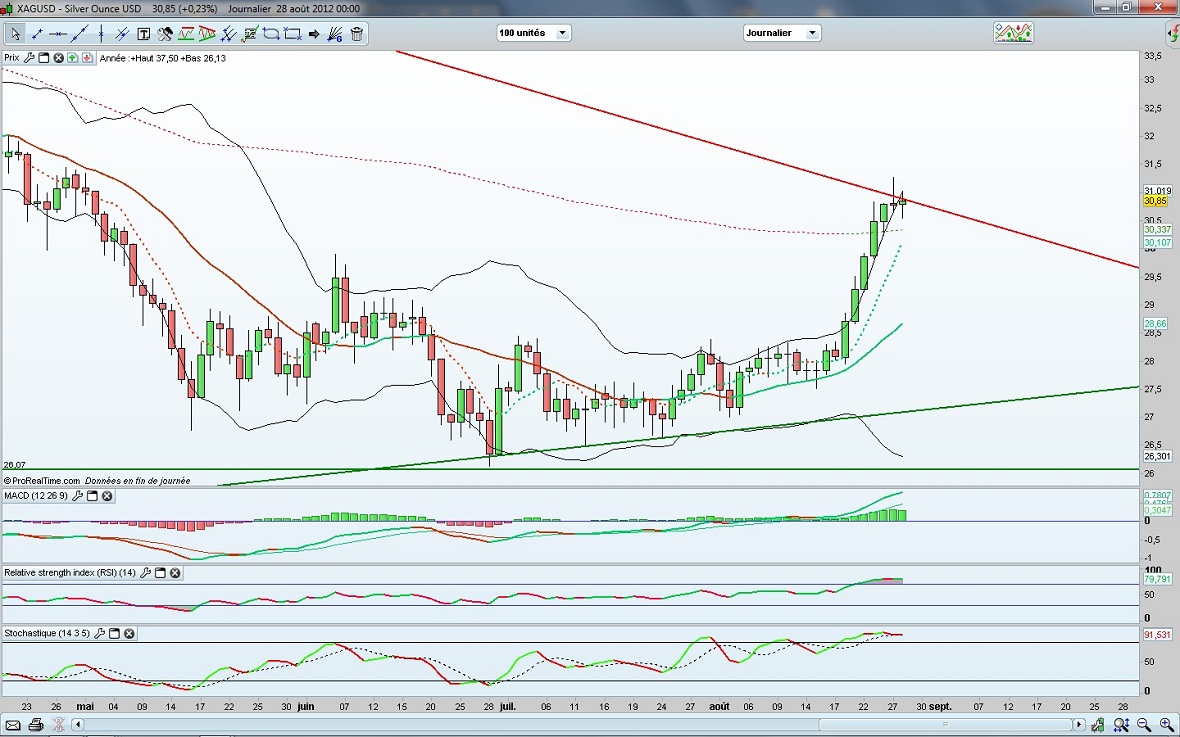Open MACD indicator wrench settings
The width and height of the screenshot is (1180, 737).
pyautogui.click(x=76, y=496)
